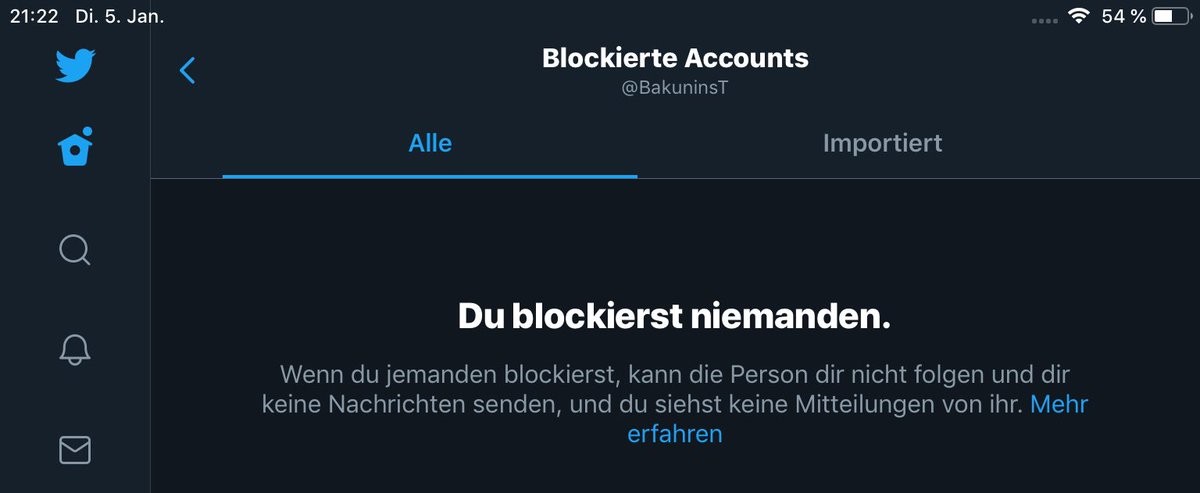Click the @BakuninsT account handle
1200x493 pixels.
[675, 88]
